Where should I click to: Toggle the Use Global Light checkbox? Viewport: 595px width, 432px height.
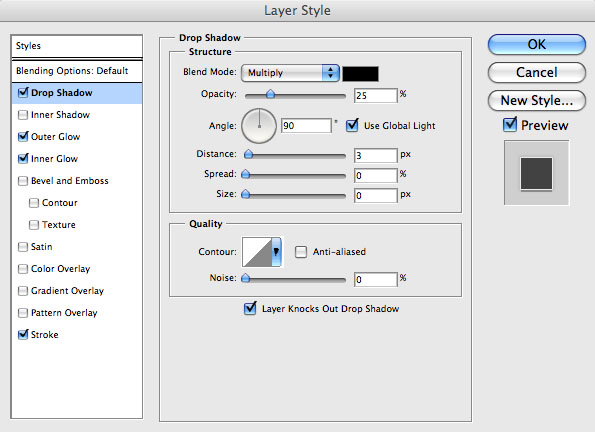(x=352, y=125)
